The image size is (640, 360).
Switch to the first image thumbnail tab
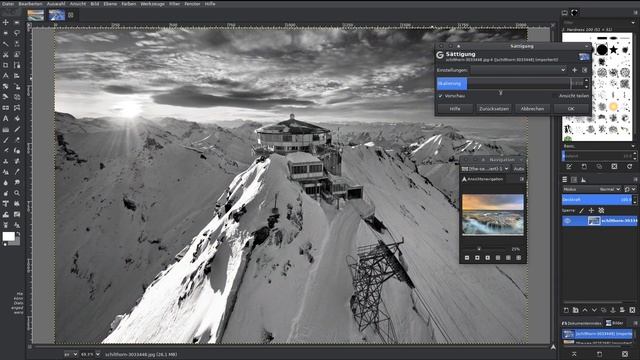point(36,15)
